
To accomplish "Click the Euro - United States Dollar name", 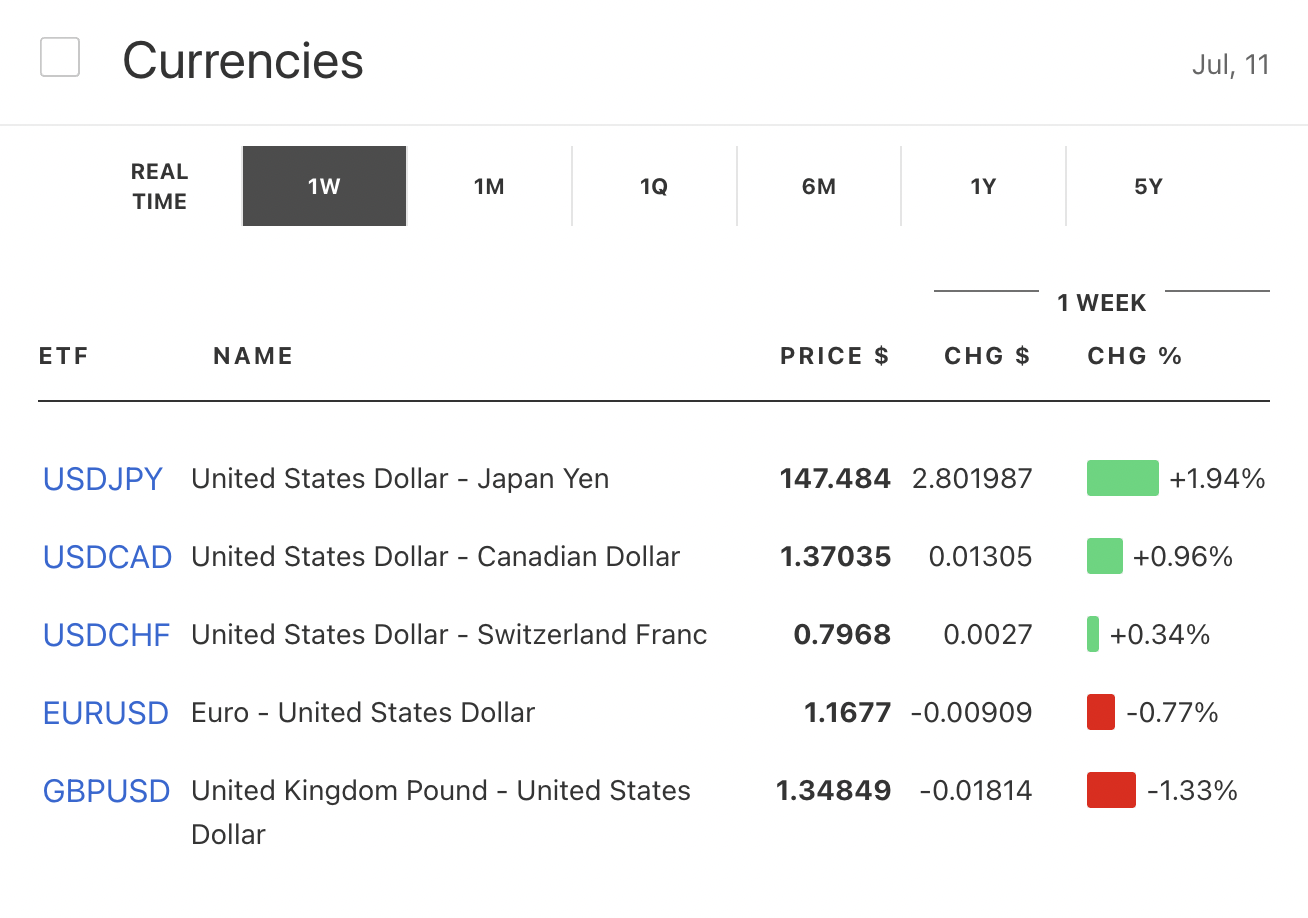I will pos(363,713).
